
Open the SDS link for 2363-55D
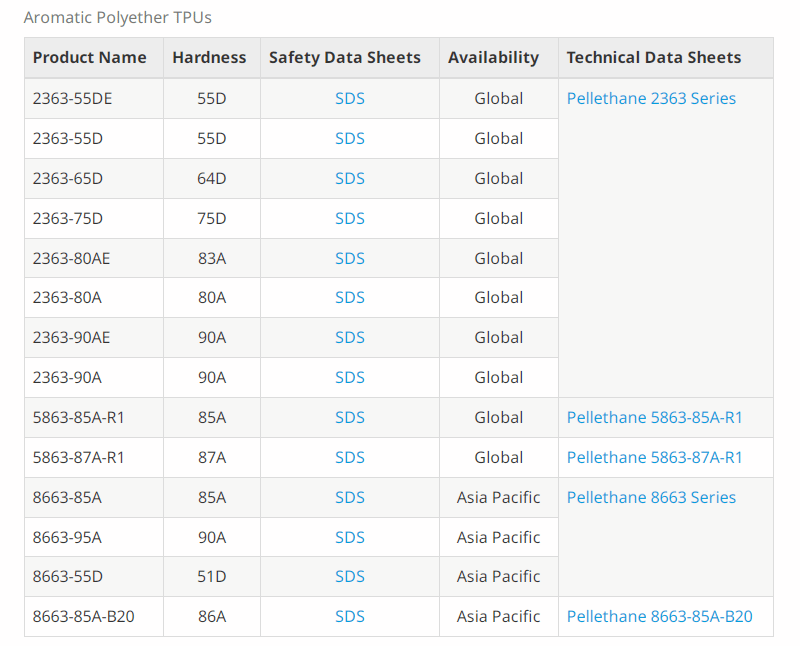349,138
